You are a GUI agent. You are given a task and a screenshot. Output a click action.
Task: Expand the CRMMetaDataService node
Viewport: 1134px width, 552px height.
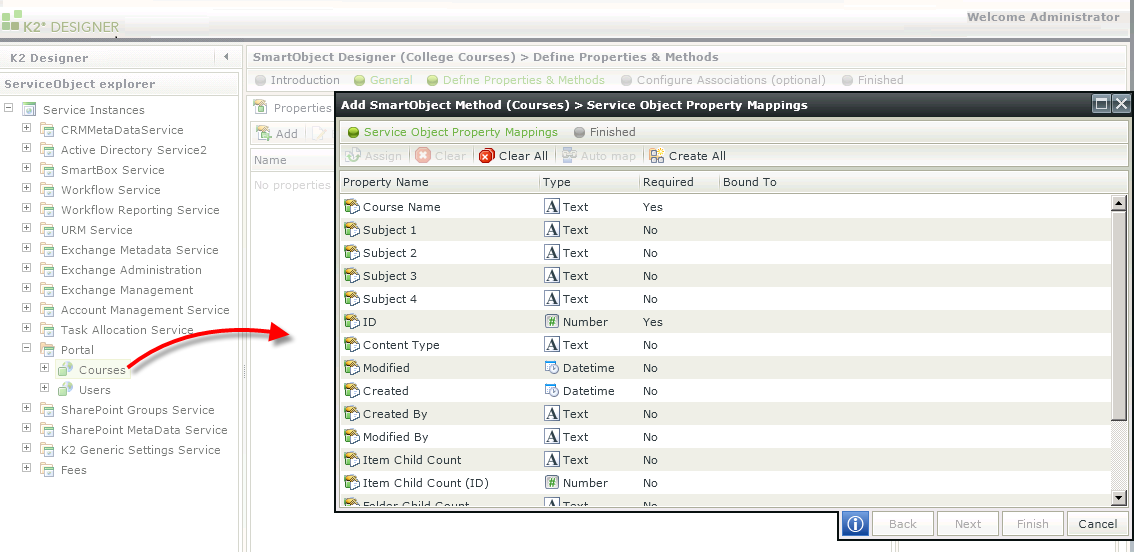(27, 128)
